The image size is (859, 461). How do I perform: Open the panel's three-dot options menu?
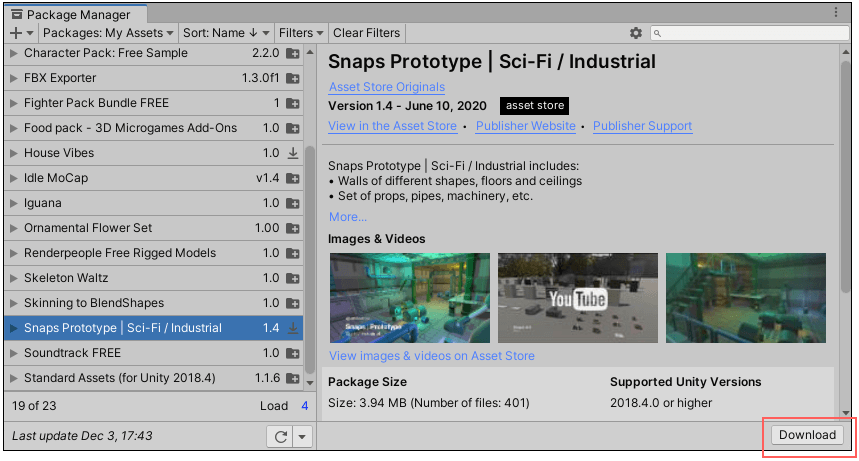pyautogui.click(x=836, y=13)
